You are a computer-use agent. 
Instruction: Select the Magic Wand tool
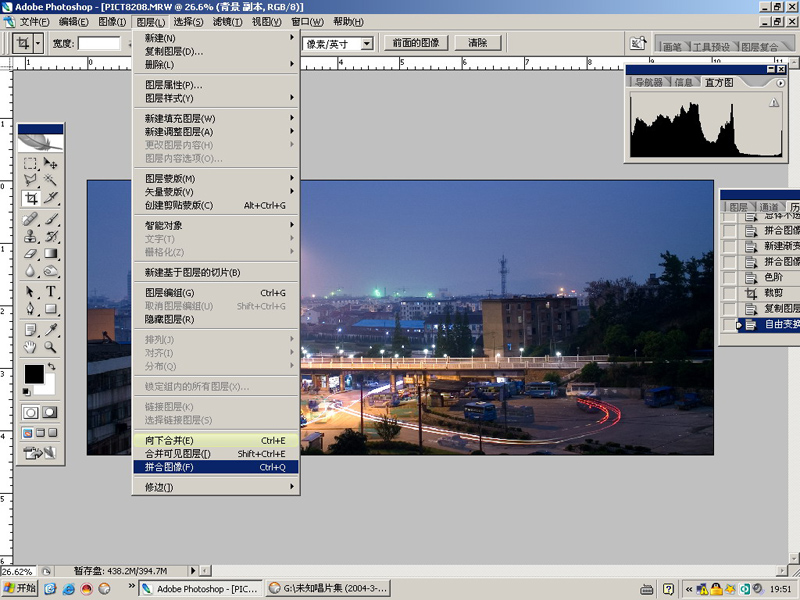[50, 180]
